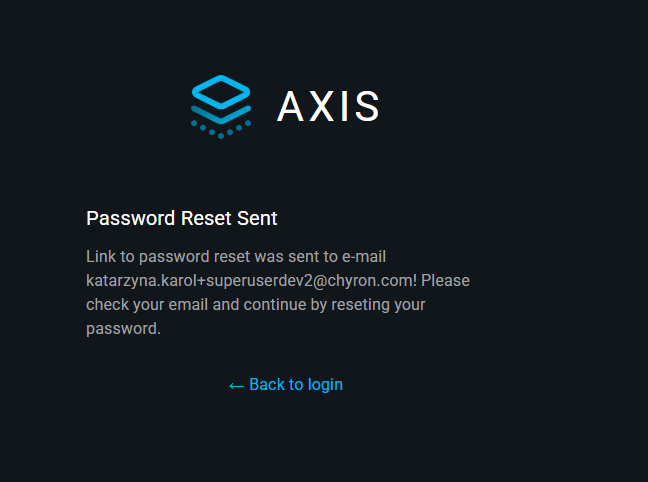Screen dimensions: 648x482
Task: Click the top diamond layer of logo
Action: [x=221, y=91]
